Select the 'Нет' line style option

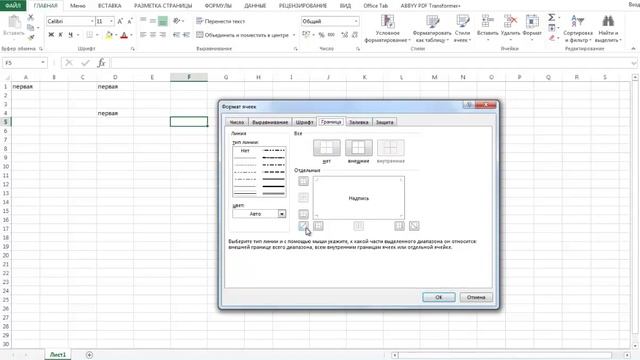(245, 151)
